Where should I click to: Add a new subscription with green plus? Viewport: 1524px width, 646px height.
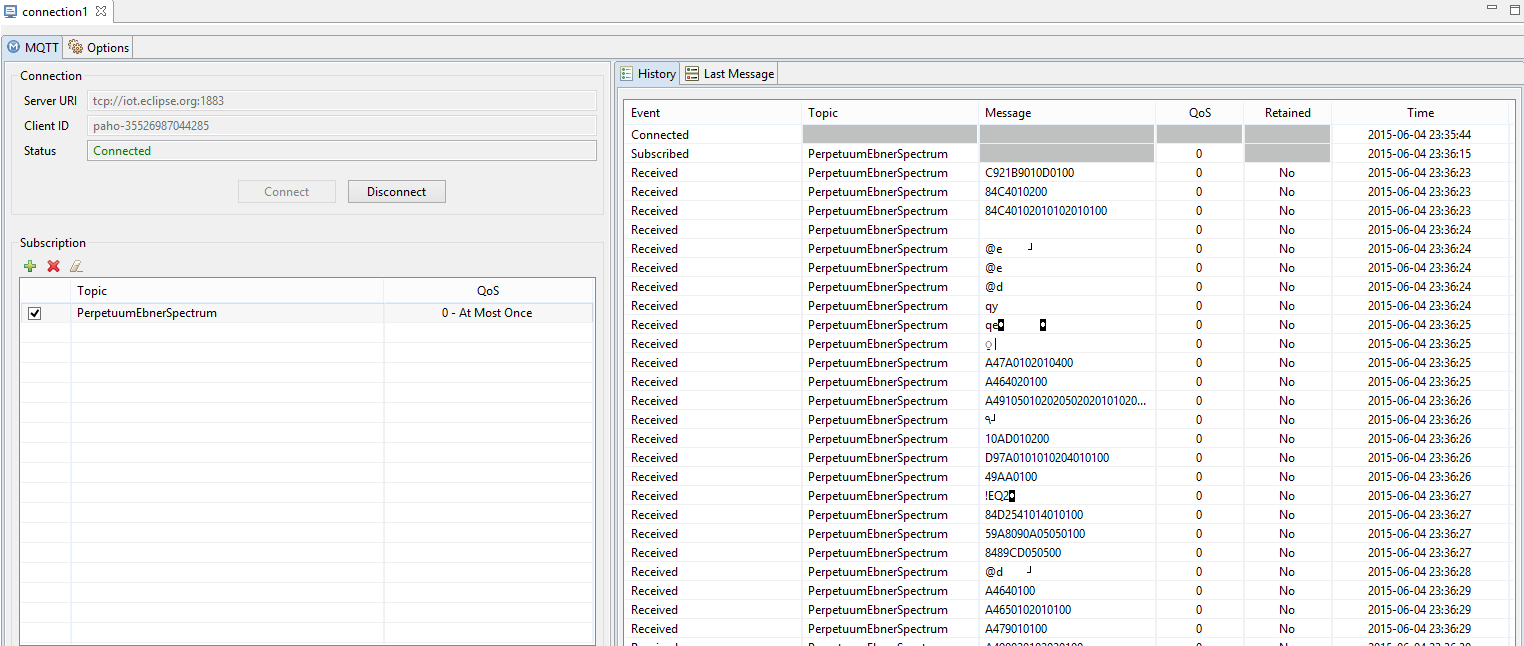tap(30, 266)
